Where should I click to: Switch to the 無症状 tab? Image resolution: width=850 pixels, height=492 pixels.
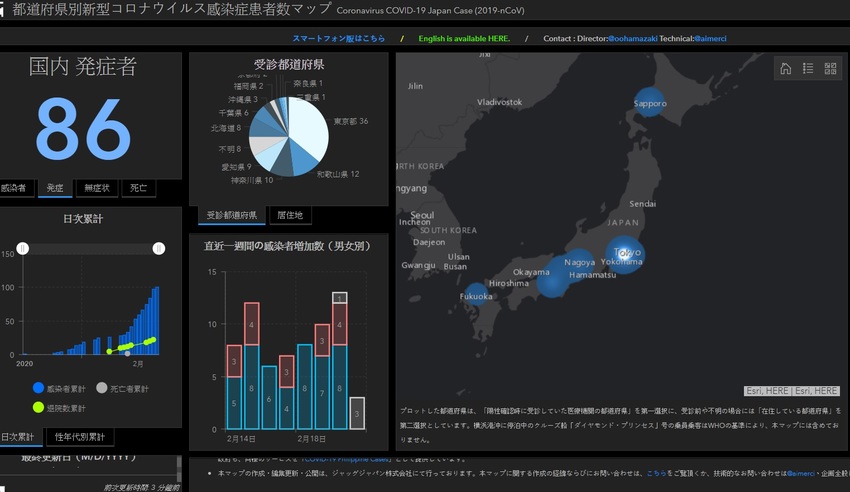point(97,188)
